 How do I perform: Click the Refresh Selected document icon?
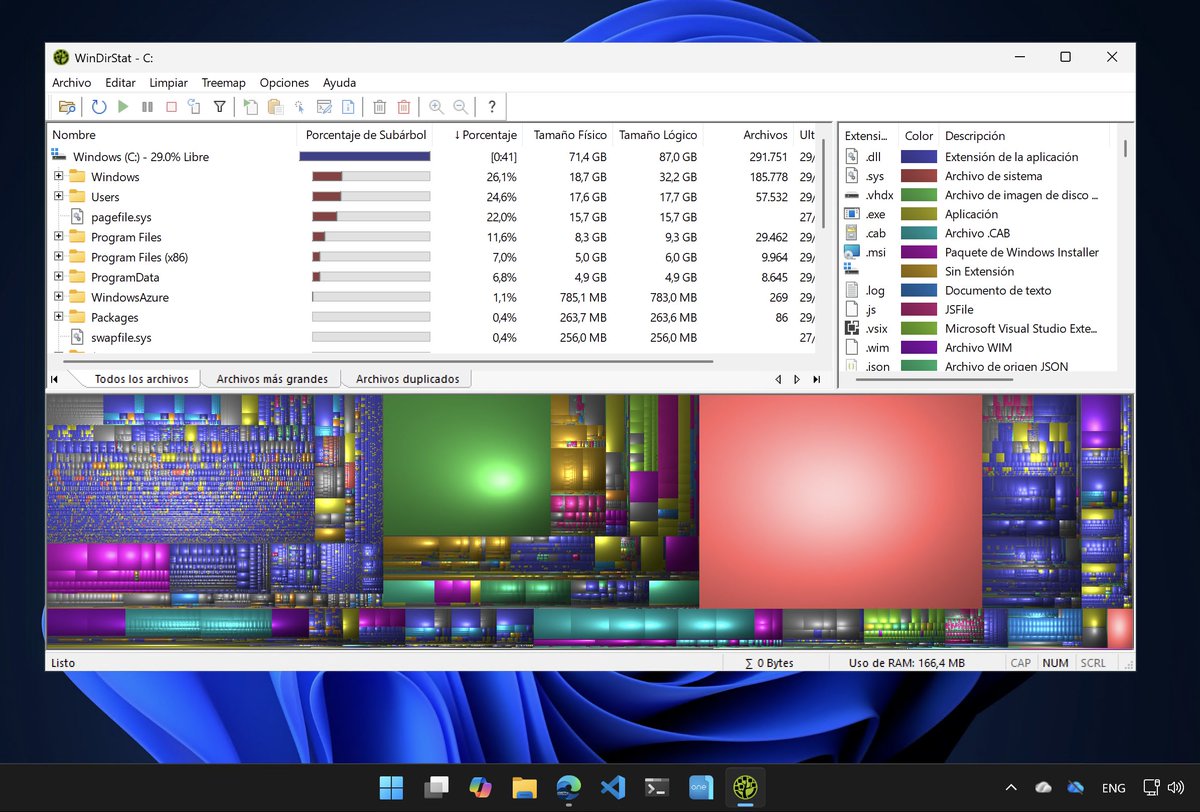(195, 107)
